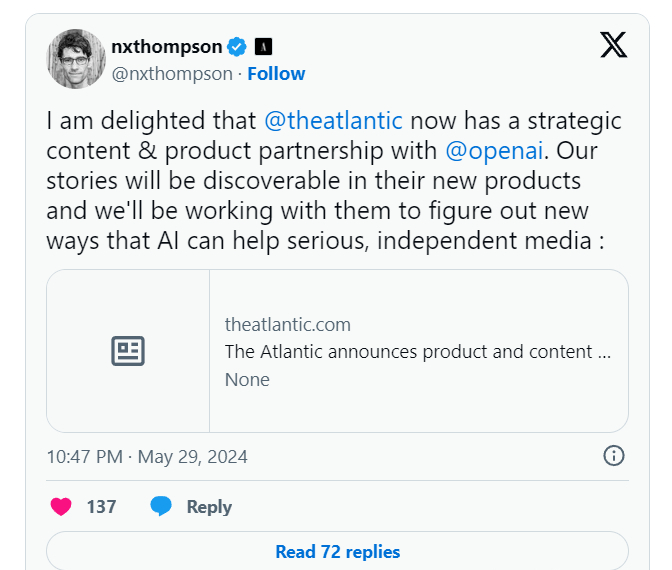Image resolution: width=672 pixels, height=570 pixels.
Task: Open the info icon beside the timestamp
Action: (614, 456)
